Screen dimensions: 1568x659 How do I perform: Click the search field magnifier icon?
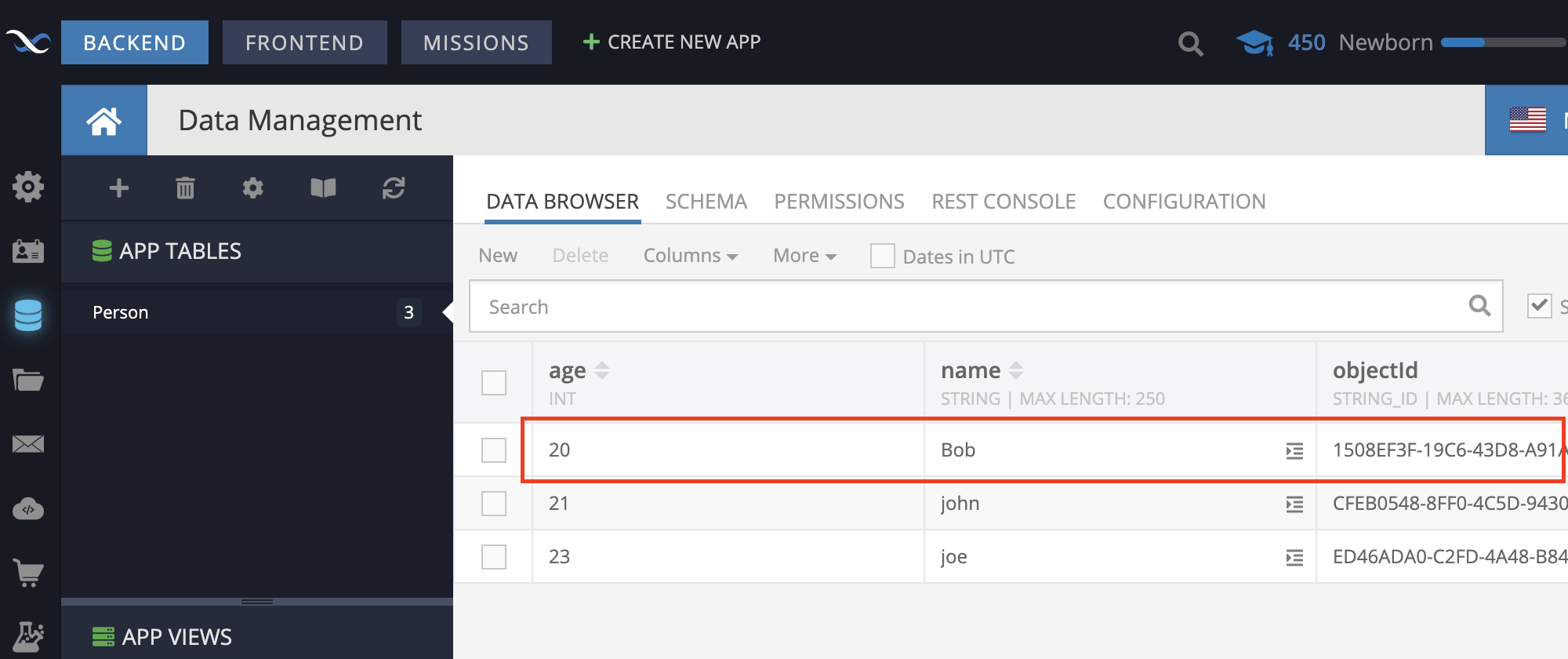[x=1479, y=306]
